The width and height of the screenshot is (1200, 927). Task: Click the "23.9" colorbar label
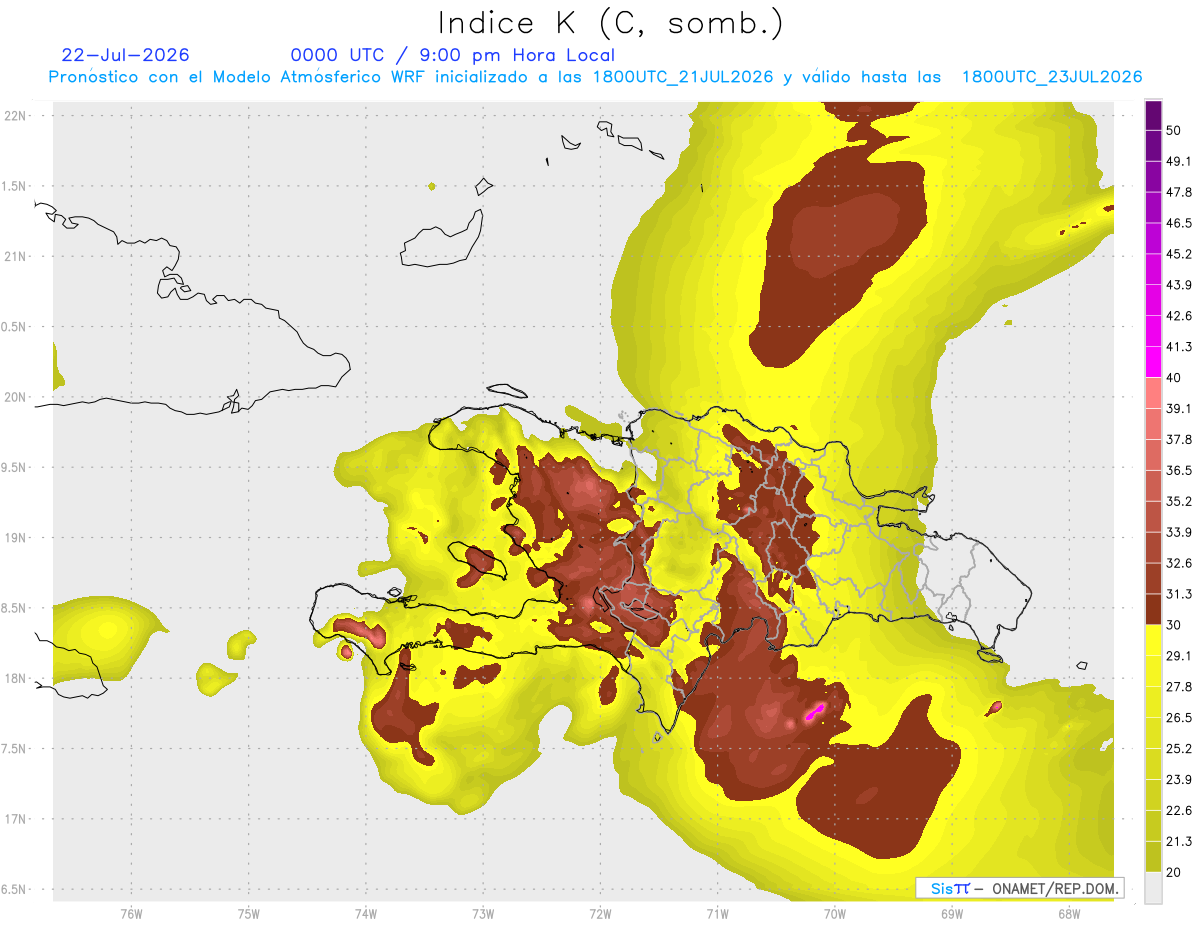pyautogui.click(x=1180, y=779)
